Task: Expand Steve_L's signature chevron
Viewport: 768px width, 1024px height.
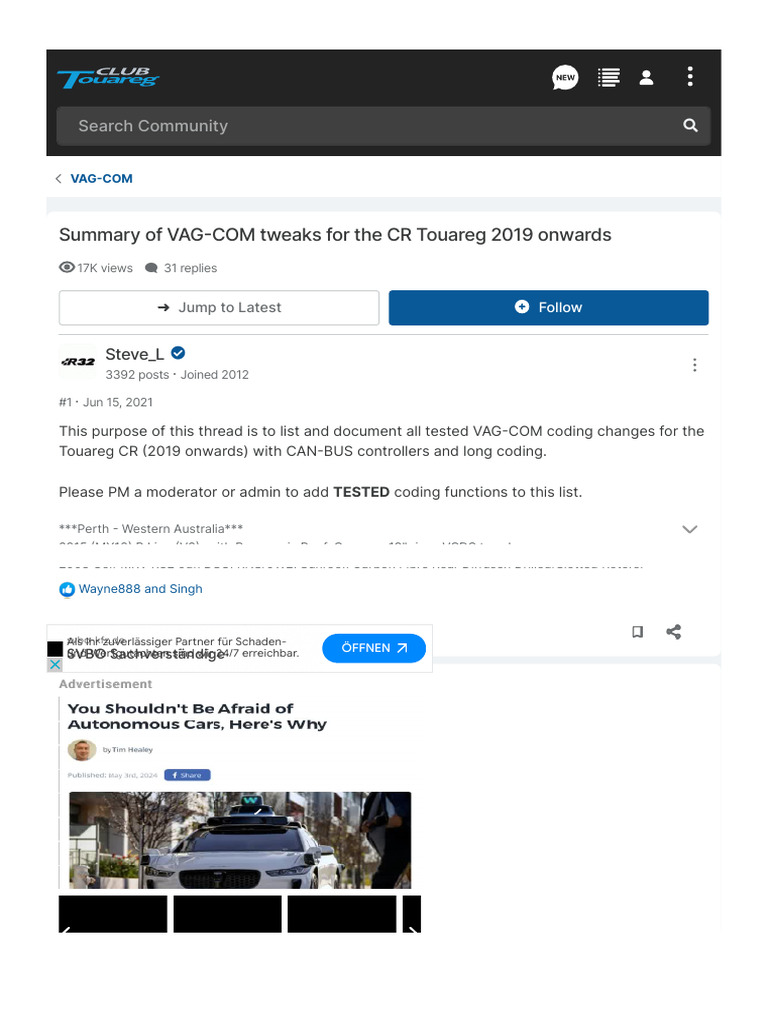Action: pos(690,529)
